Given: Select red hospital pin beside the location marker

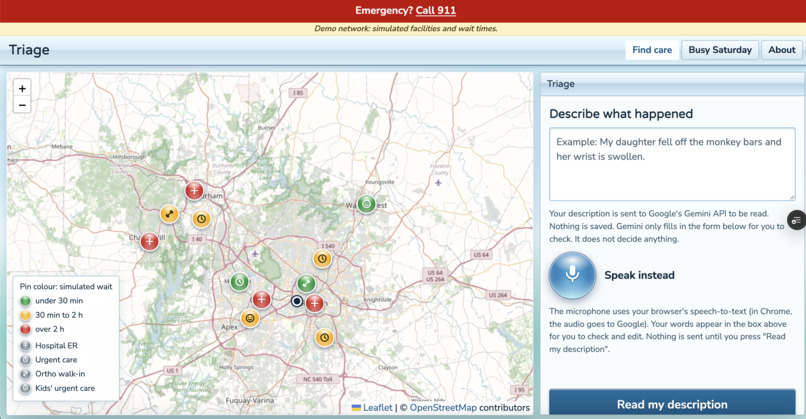Looking at the screenshot, I should tap(315, 303).
